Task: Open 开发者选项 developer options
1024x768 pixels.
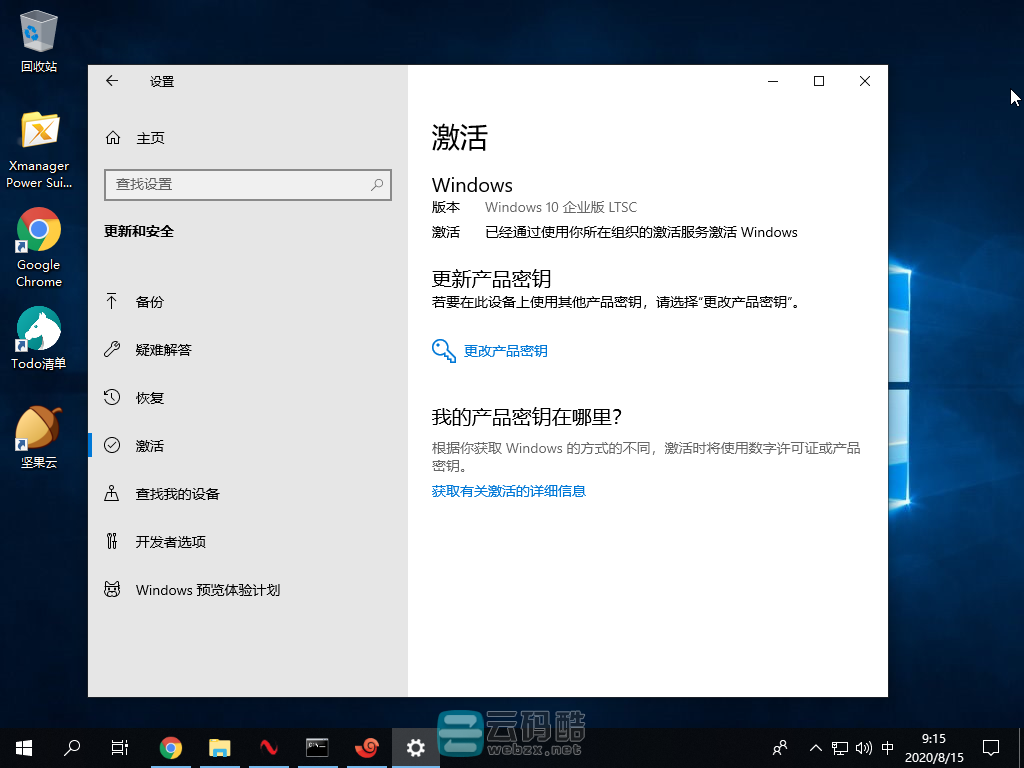Action: [x=170, y=542]
